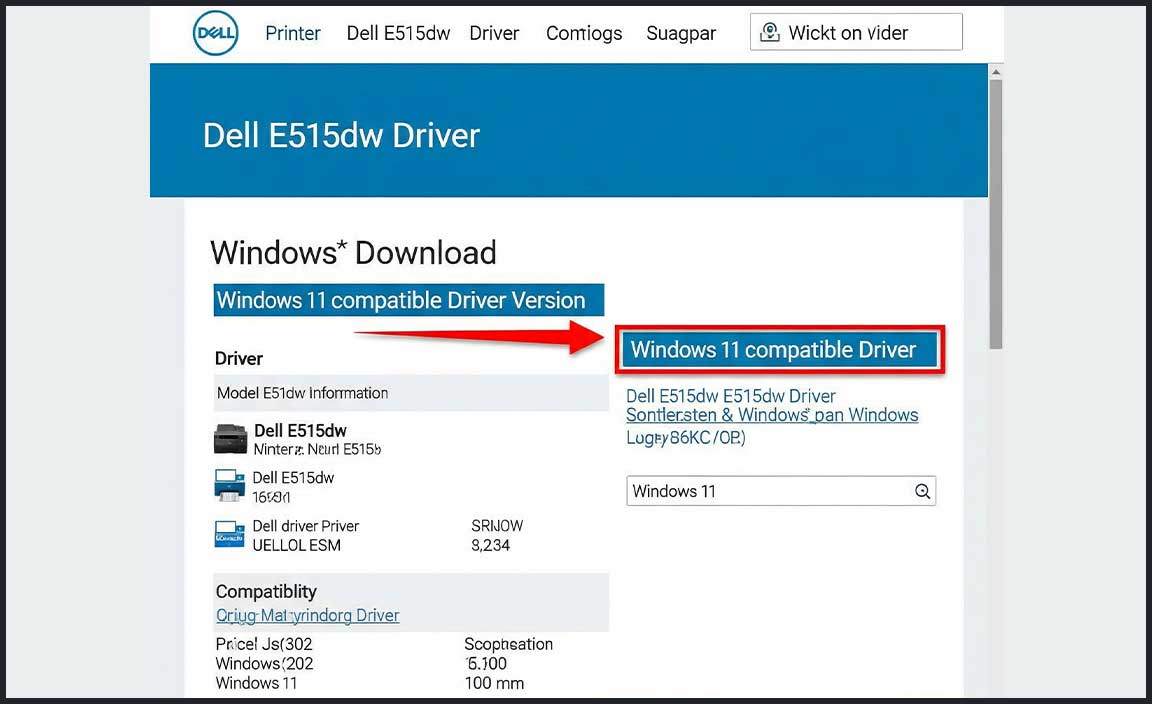Click the Windows 11 compatible Driver button

(x=779, y=350)
